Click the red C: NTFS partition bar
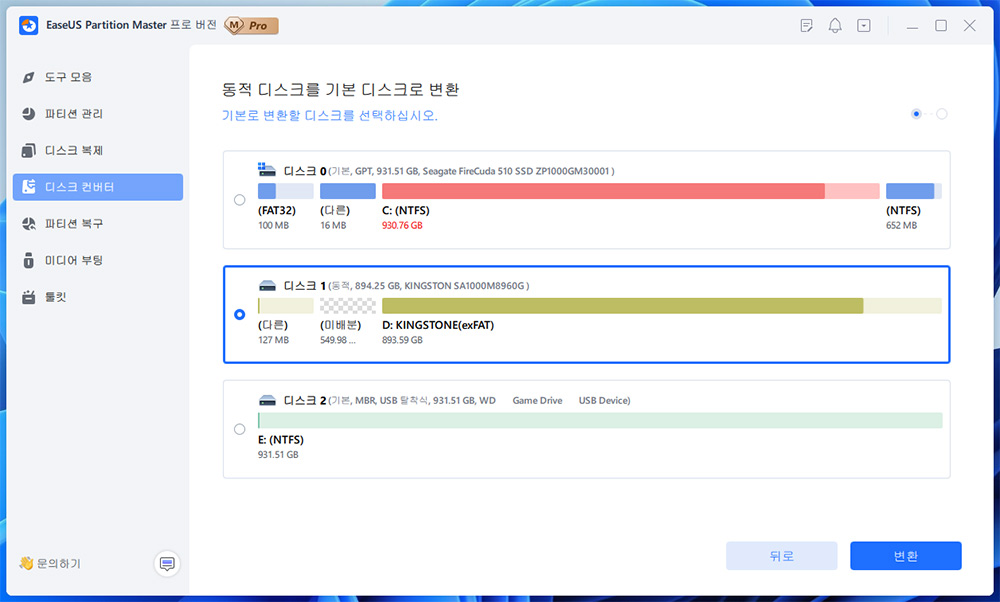1000x602 pixels. tap(631, 191)
